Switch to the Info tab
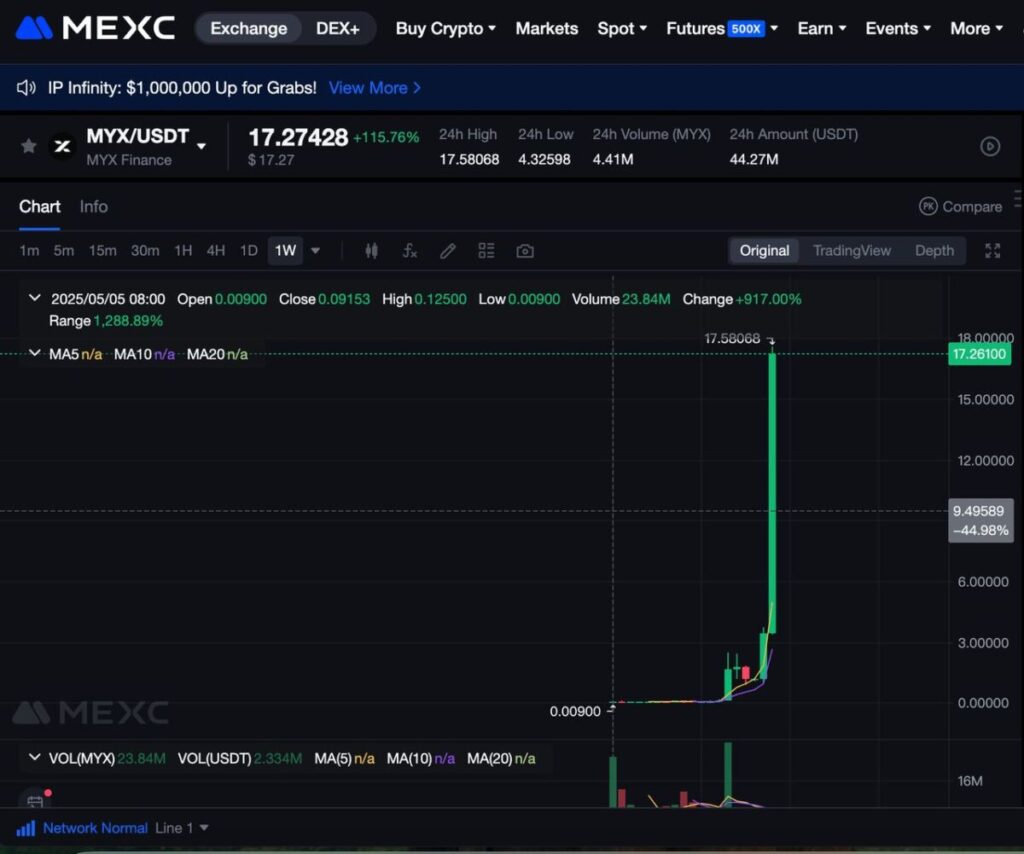Image resolution: width=1024 pixels, height=854 pixels. pyautogui.click(x=93, y=206)
